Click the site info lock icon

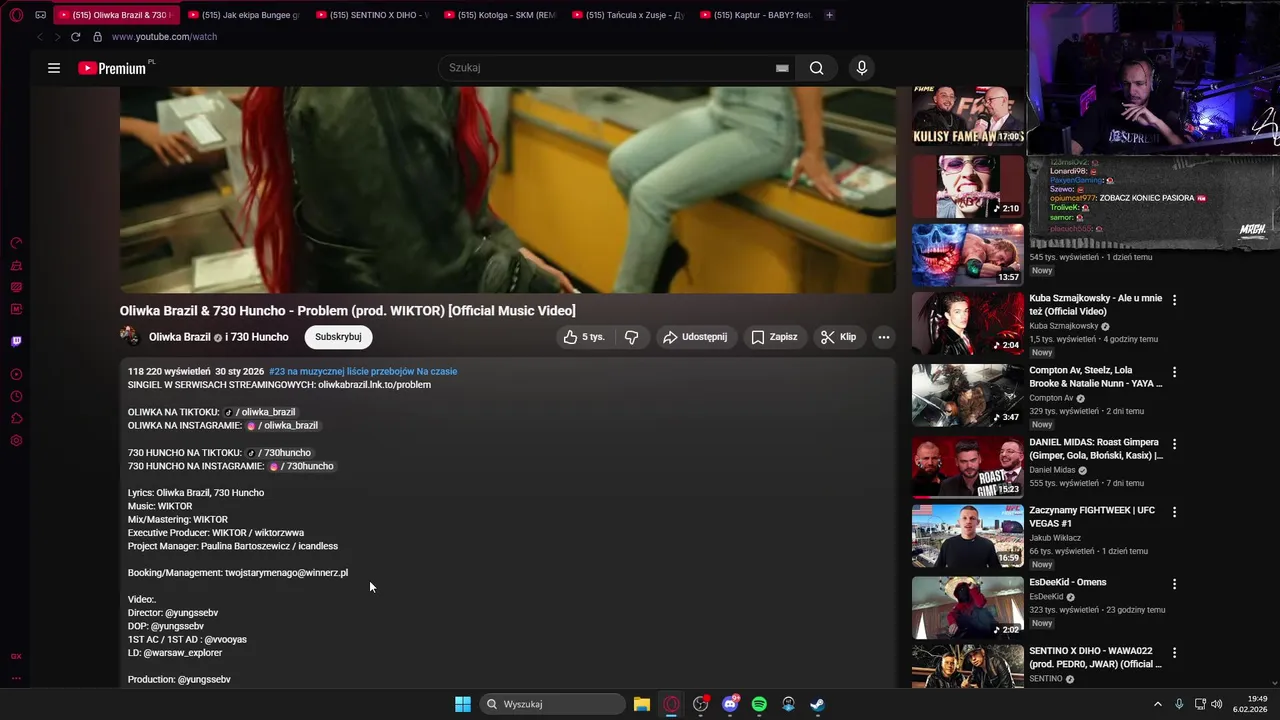[97, 37]
